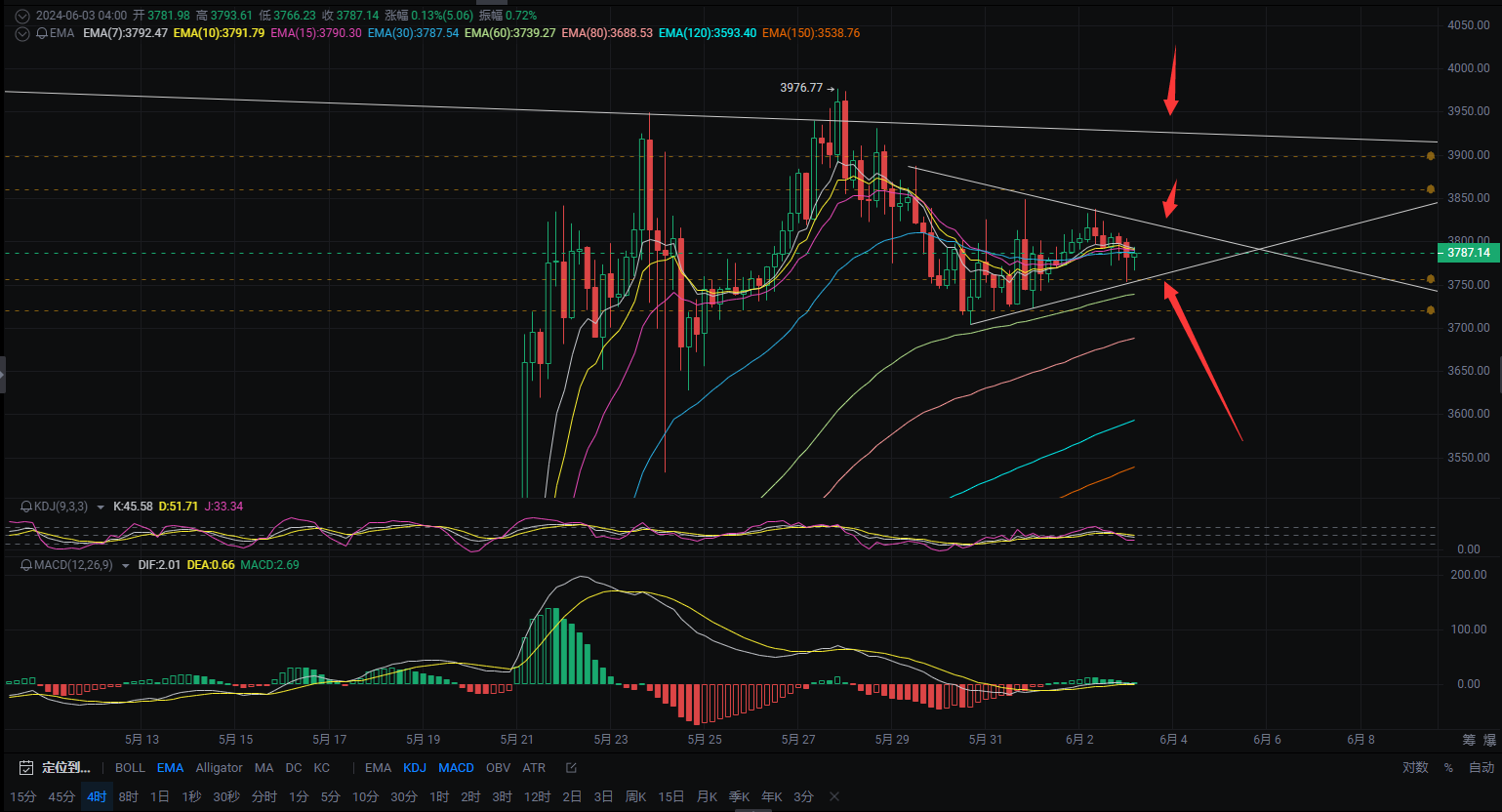The width and height of the screenshot is (1502, 812).
Task: Switch to the 30分 timeframe
Action: pyautogui.click(x=404, y=797)
